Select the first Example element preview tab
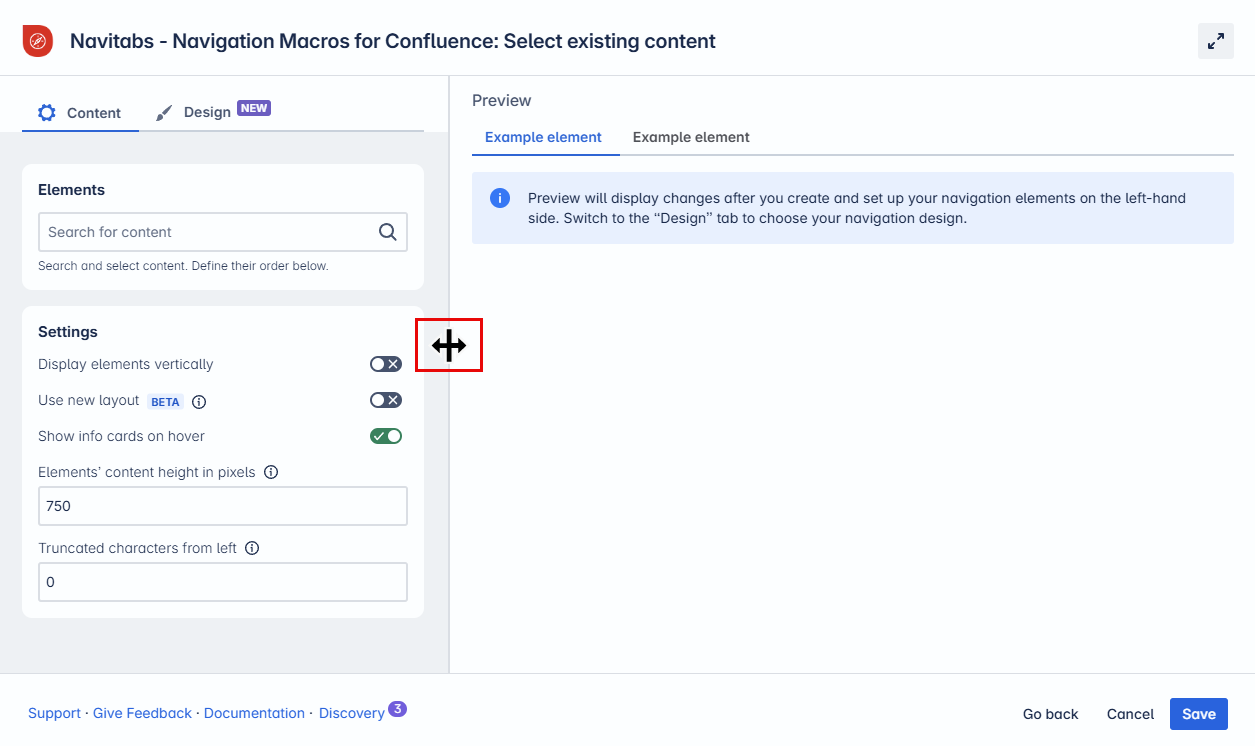This screenshot has width=1255, height=746. pyautogui.click(x=543, y=137)
